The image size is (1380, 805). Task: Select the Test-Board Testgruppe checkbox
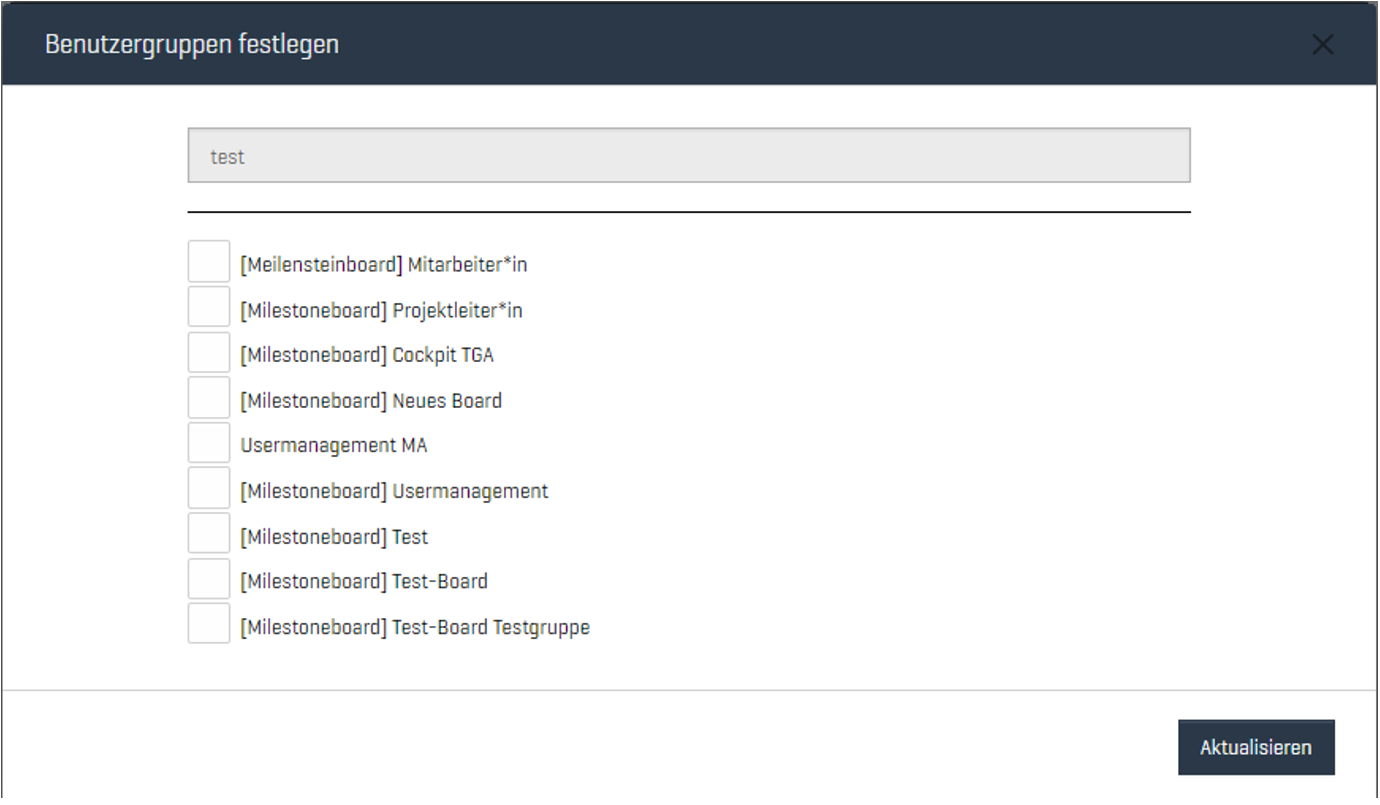[x=209, y=624]
